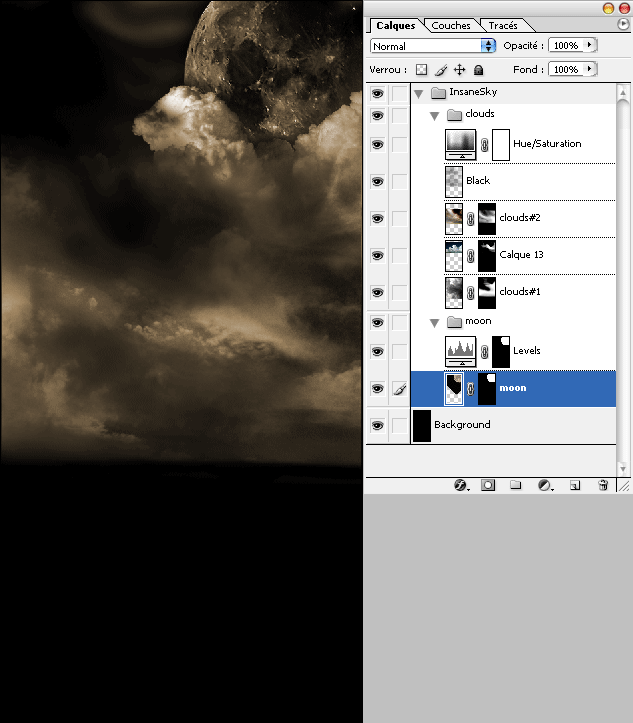
Task: Select the clouds#1 mask thumbnail
Action: (x=487, y=293)
